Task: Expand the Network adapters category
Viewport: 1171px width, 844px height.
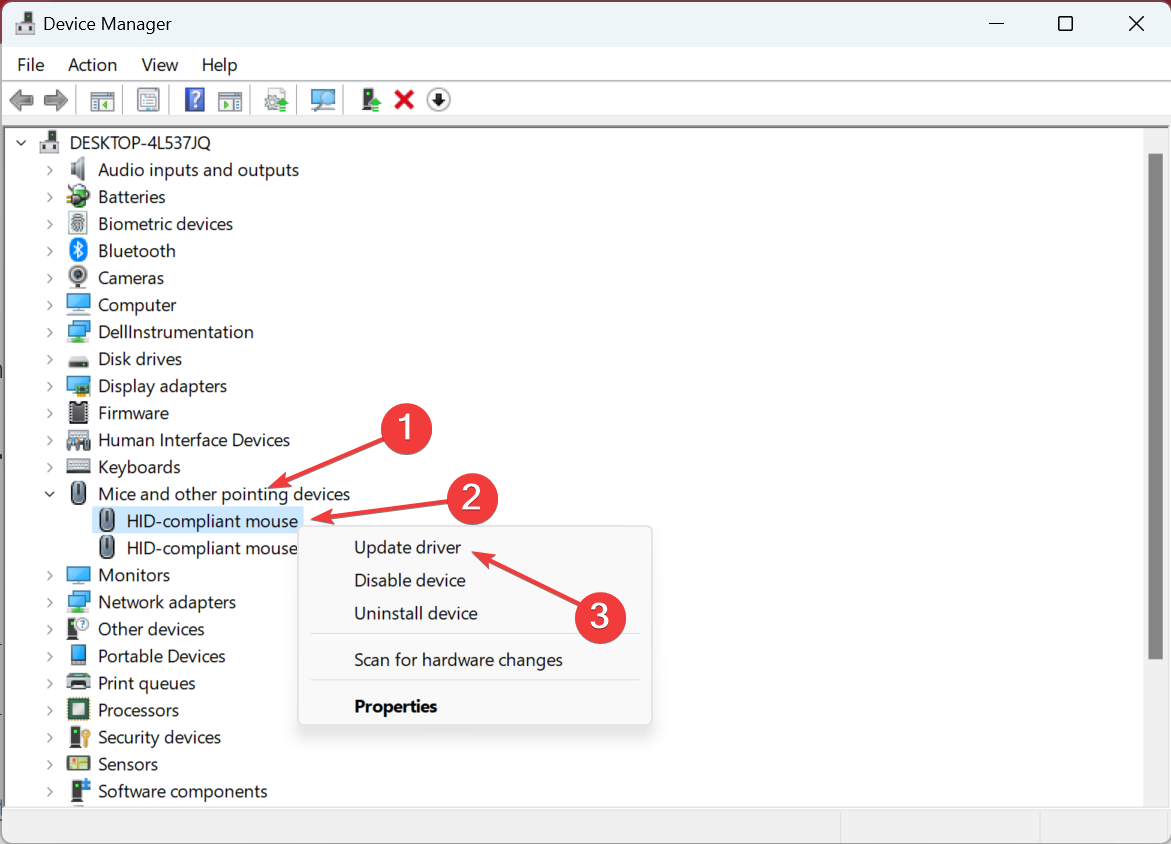Action: click(x=49, y=602)
